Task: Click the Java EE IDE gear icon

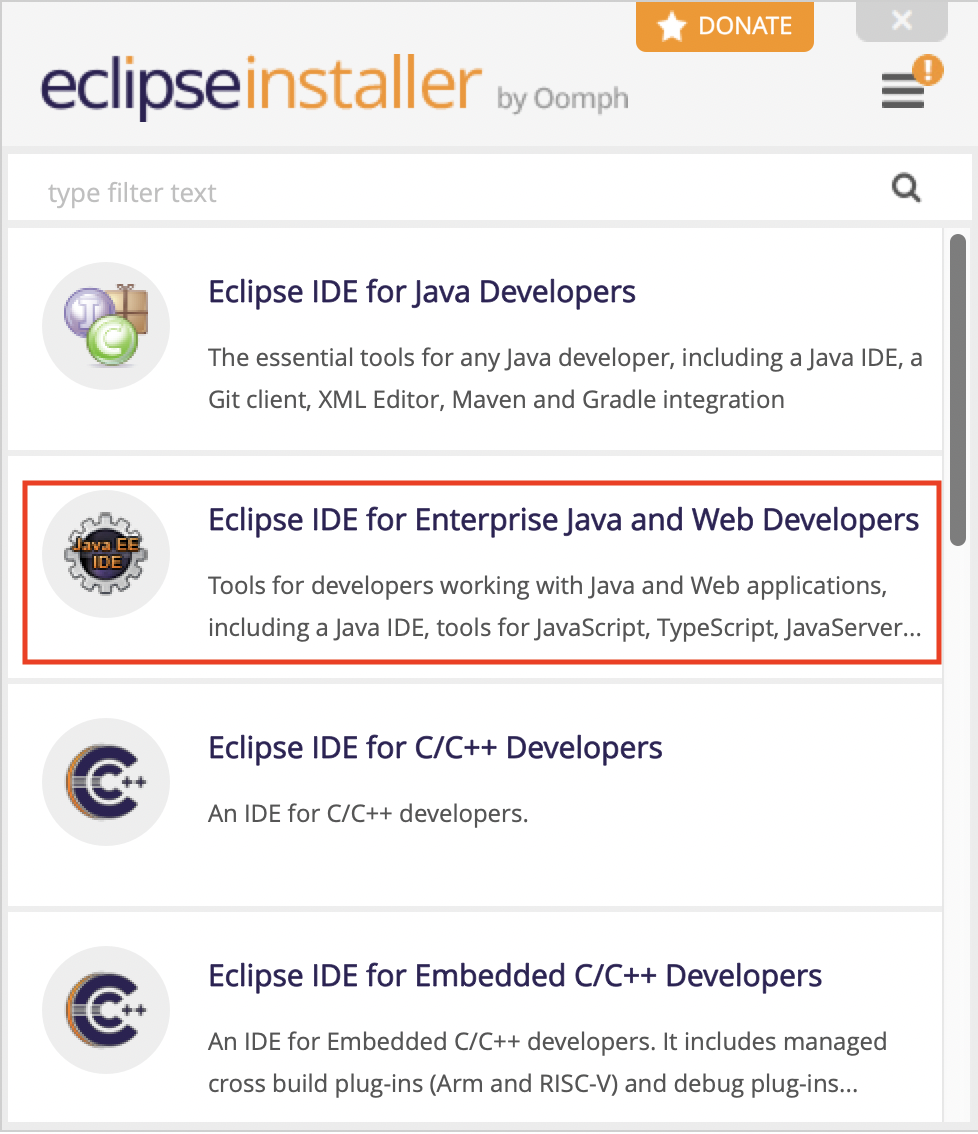Action: pos(106,554)
